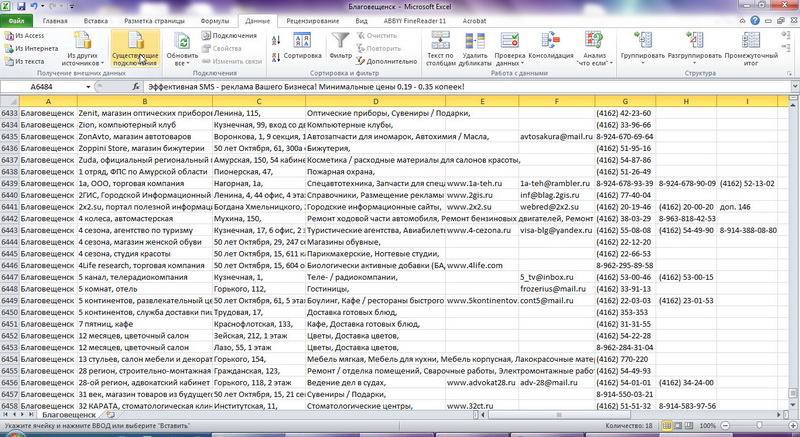This screenshot has height=437, width=800.
Task: Select column D header
Action: tap(376, 101)
